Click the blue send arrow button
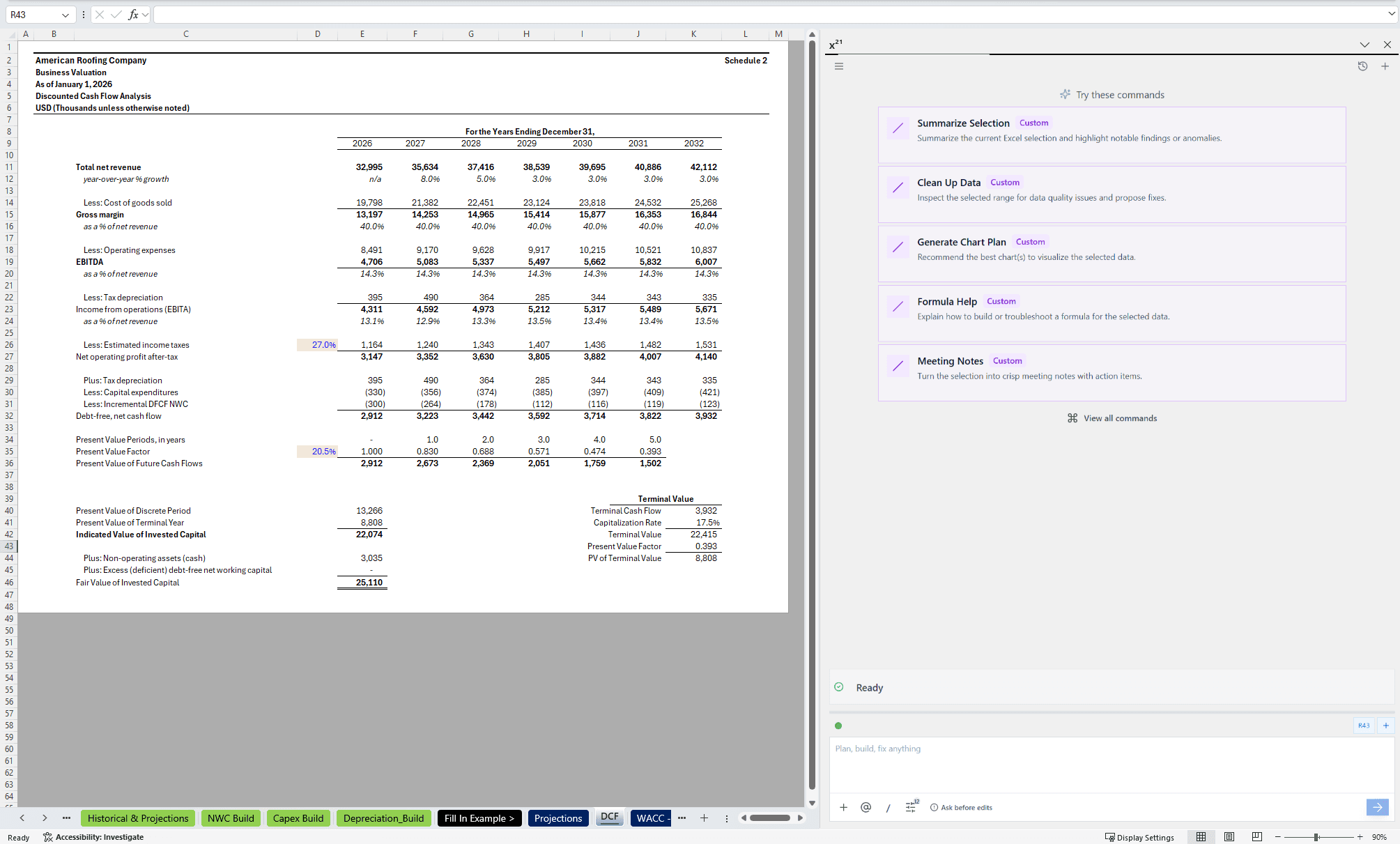The image size is (1400, 844). click(1377, 807)
